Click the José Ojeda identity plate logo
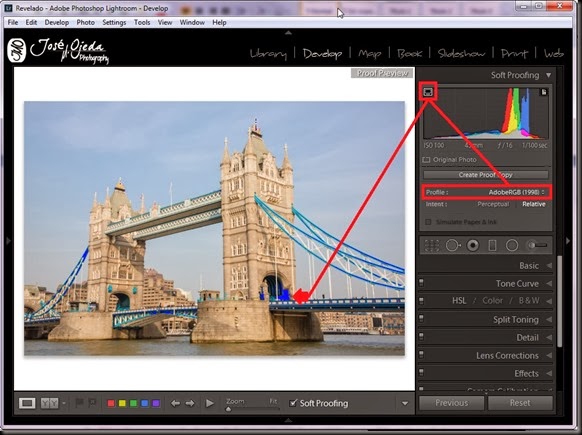The width and height of the screenshot is (582, 435). (x=58, y=51)
